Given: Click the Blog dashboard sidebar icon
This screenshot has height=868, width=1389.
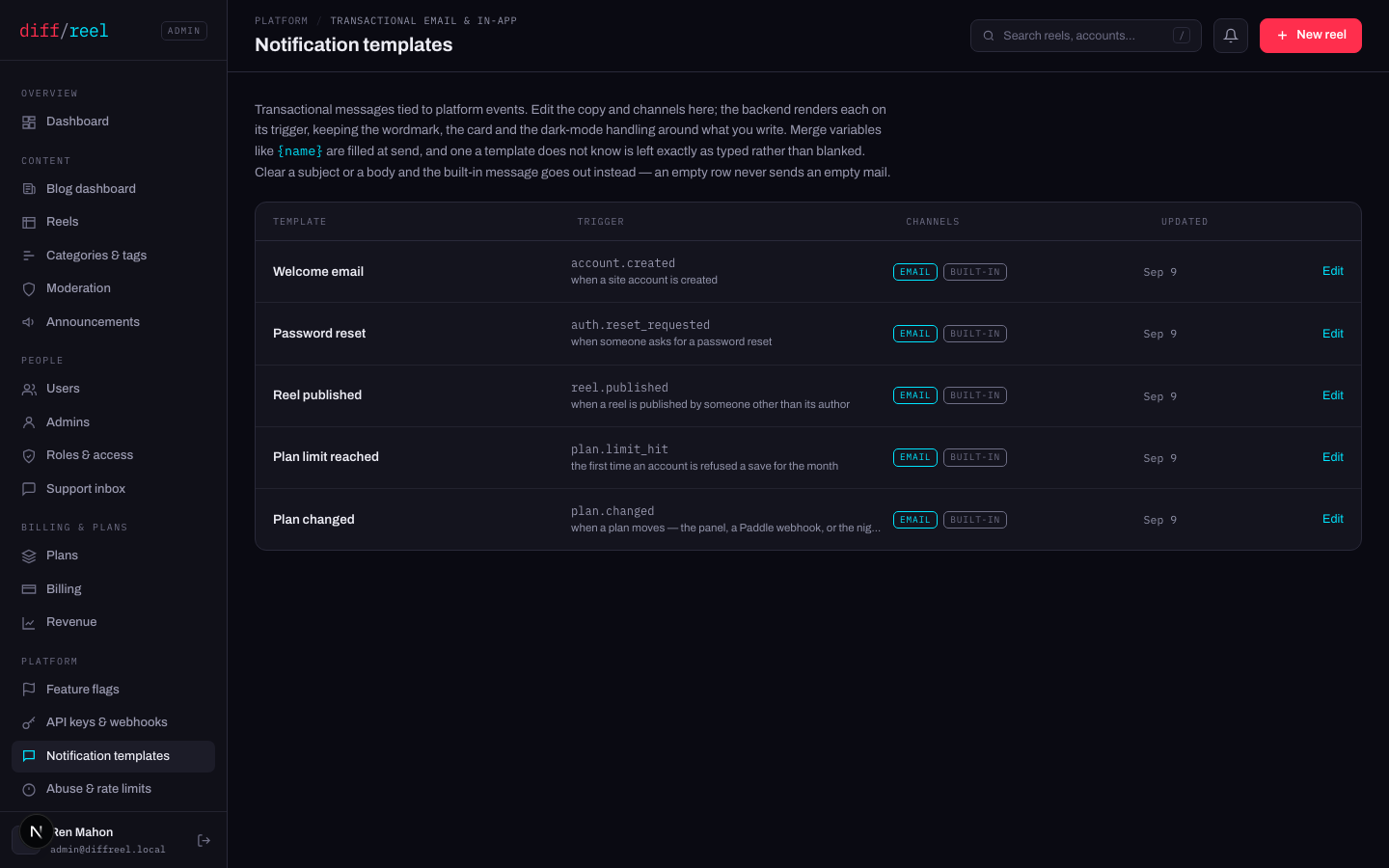Looking at the screenshot, I should click(29, 189).
